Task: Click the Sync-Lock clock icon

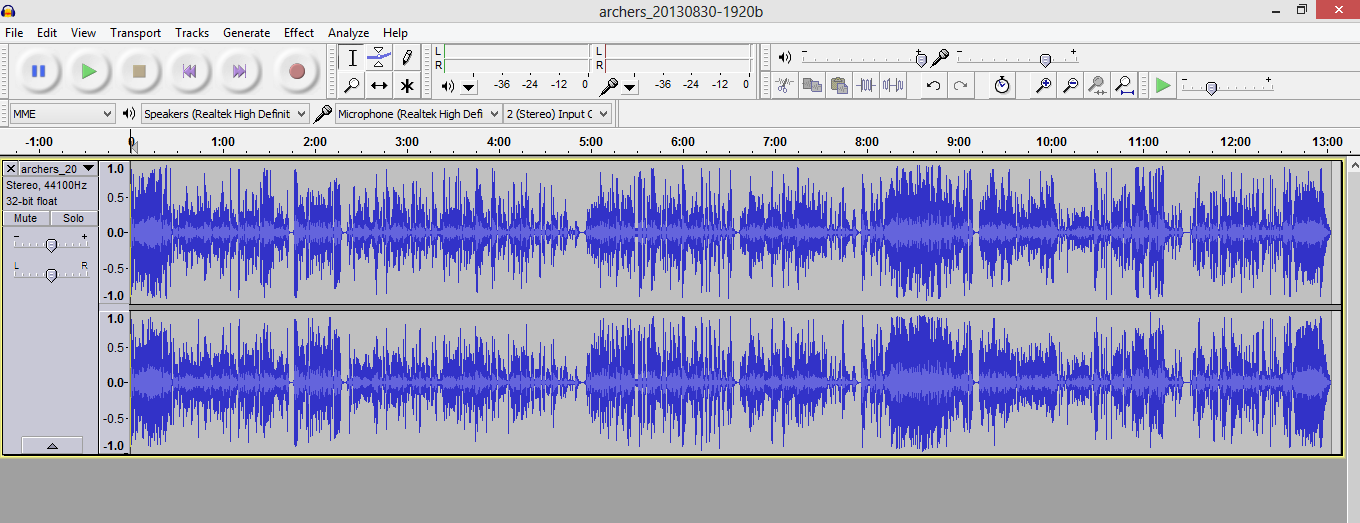Action: pos(1002,85)
